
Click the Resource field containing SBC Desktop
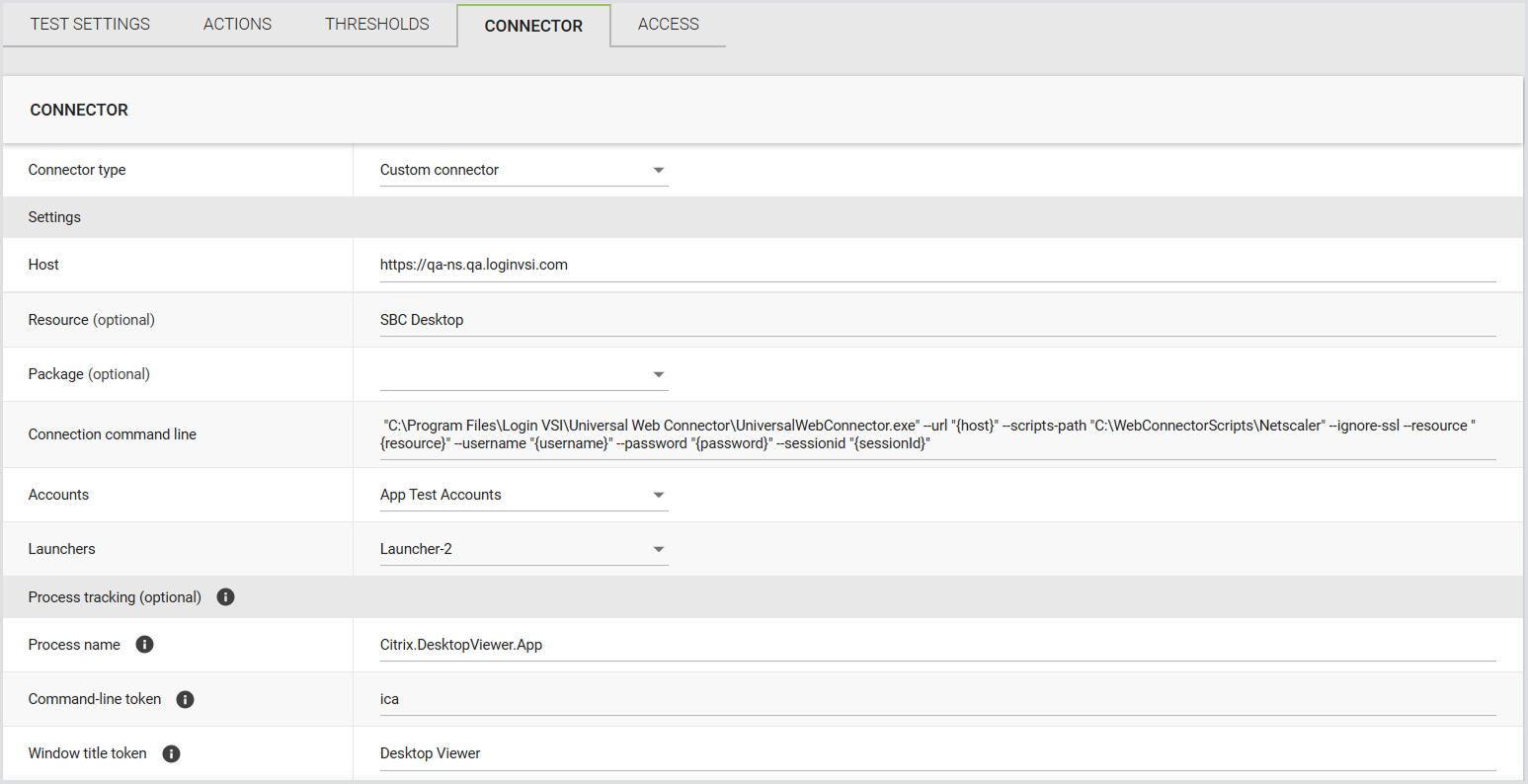937,320
